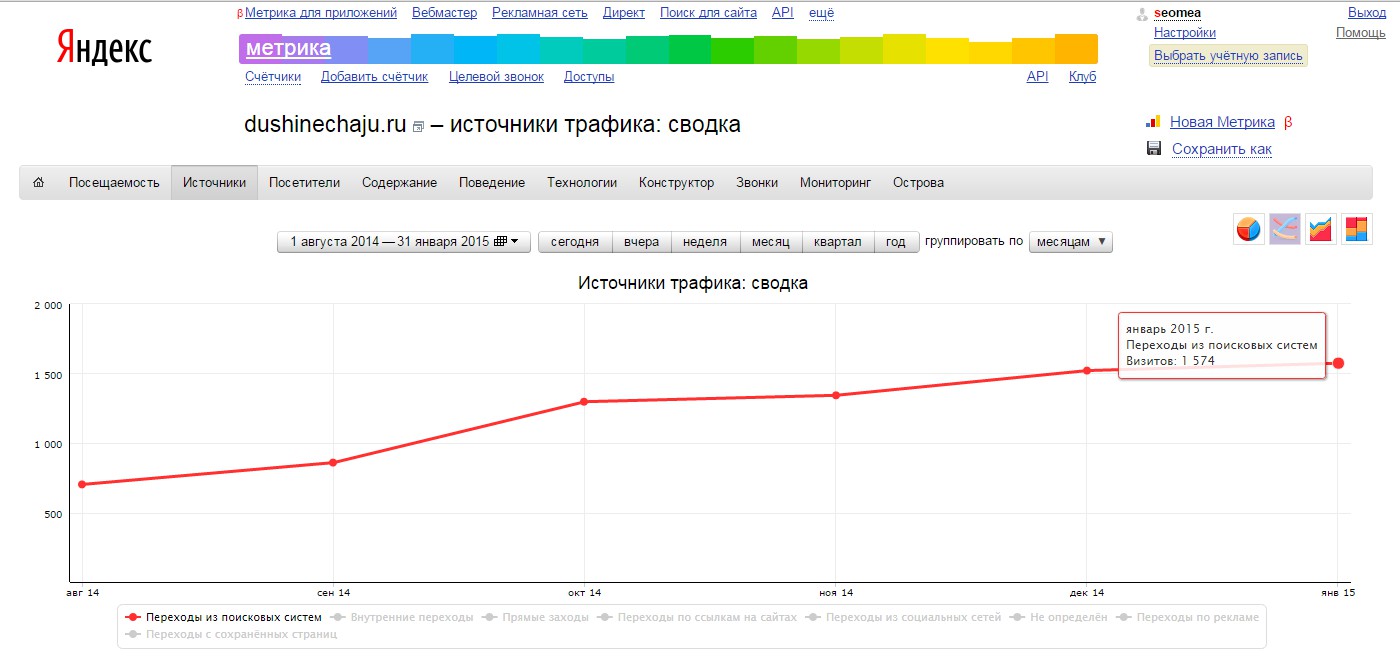Click the метрика rainbow banner title
The image size is (1400, 663).
[x=288, y=48]
